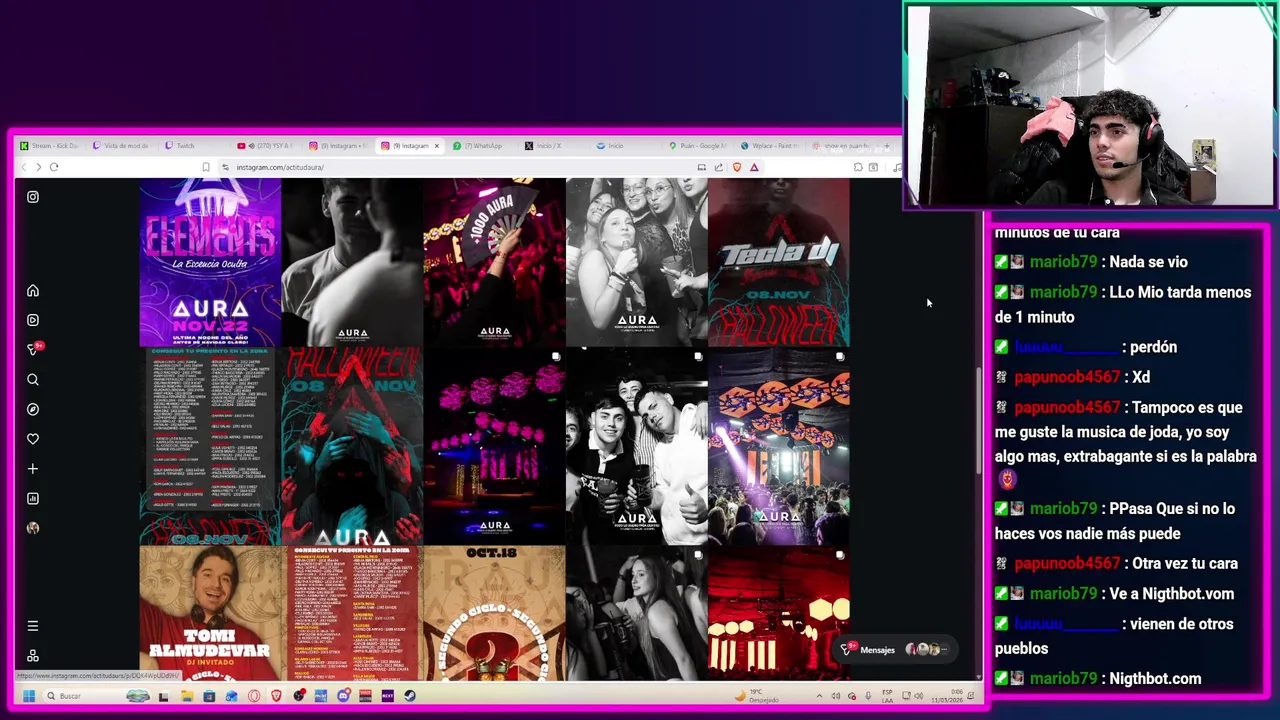The width and height of the screenshot is (1280, 720).
Task: Switch to the WhatsApp tab
Action: [x=480, y=146]
